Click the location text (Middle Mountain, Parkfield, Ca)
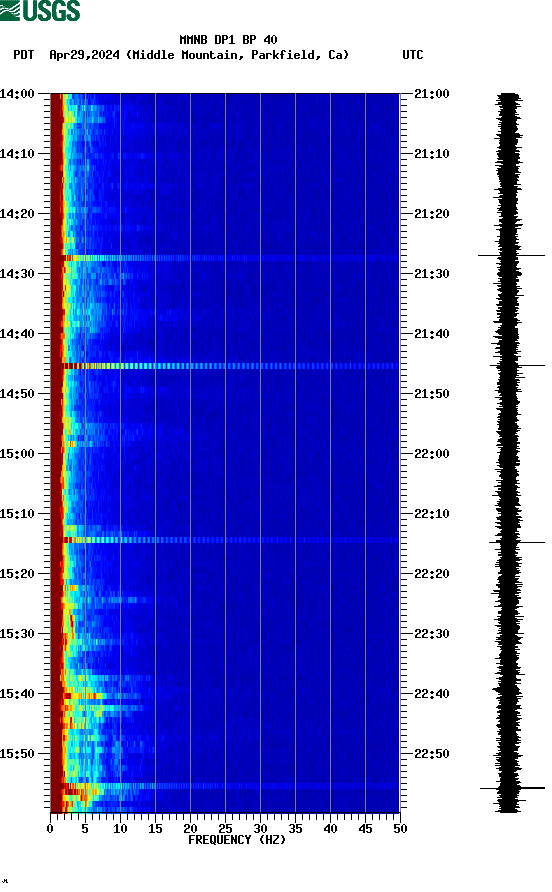The width and height of the screenshot is (552, 892). [x=237, y=55]
